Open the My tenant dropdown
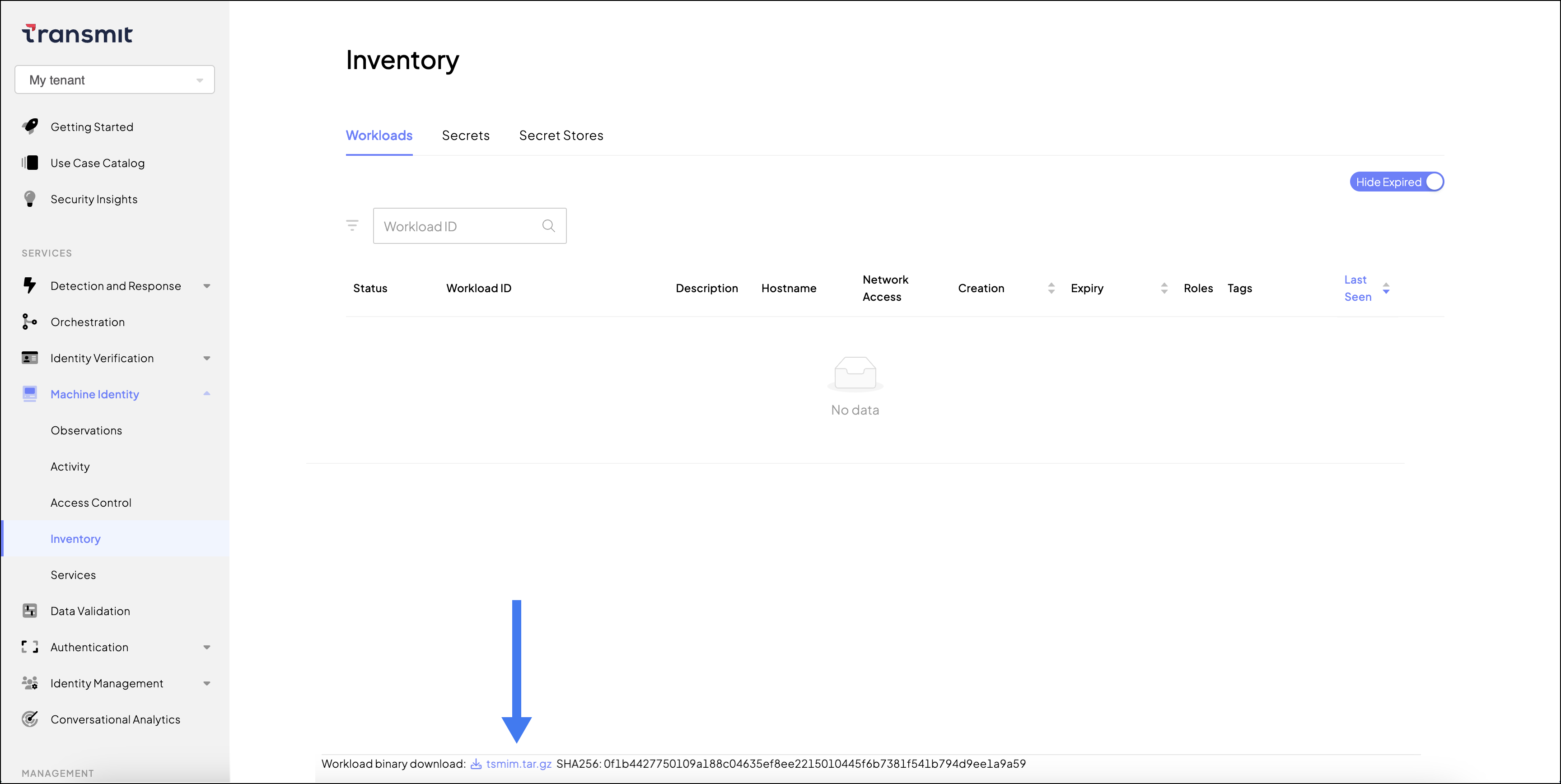The width and height of the screenshot is (1561, 784). click(x=115, y=80)
